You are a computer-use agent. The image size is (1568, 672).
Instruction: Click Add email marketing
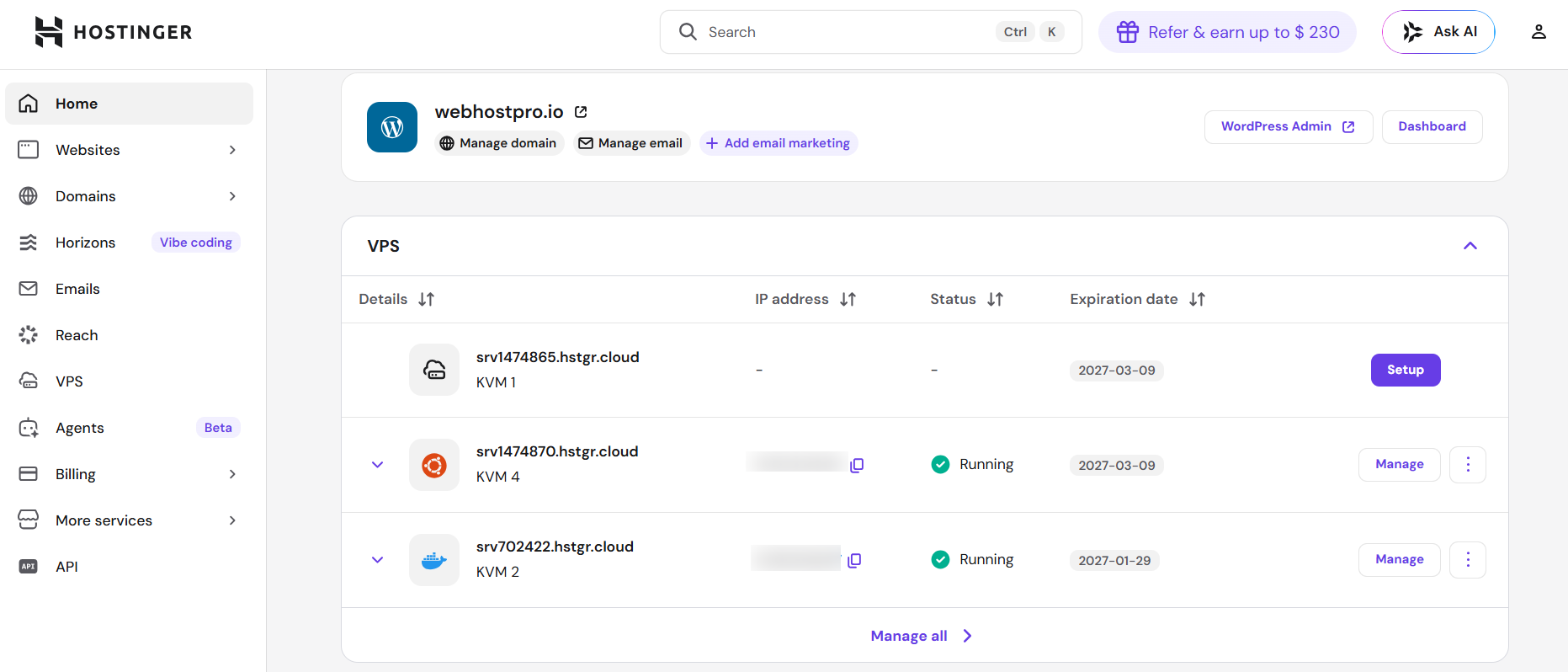pyautogui.click(x=779, y=143)
